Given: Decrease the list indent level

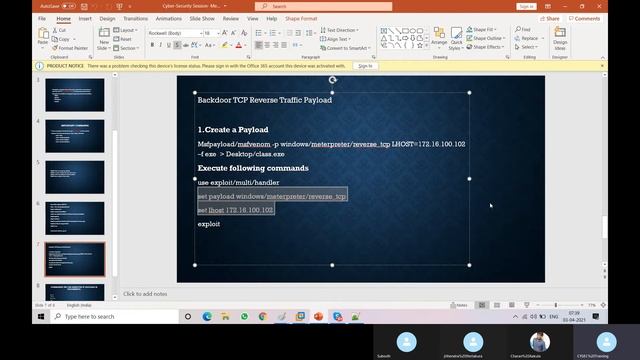Looking at the screenshot, I should click(x=289, y=33).
